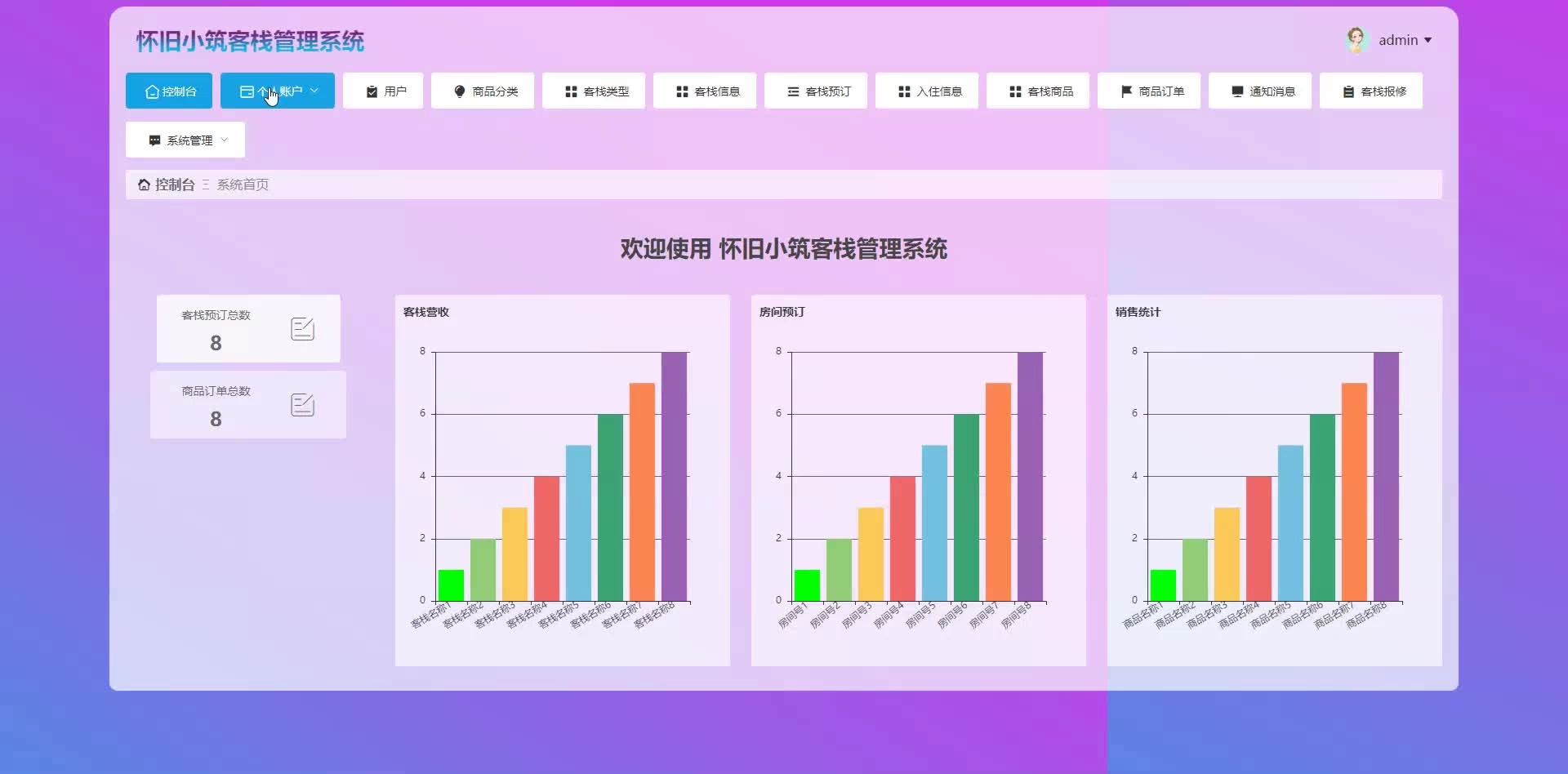Screen dimensions: 1568x774
Task: Click the orange 商品名称7 bar in 销售统计
Action: pyautogui.click(x=1354, y=492)
